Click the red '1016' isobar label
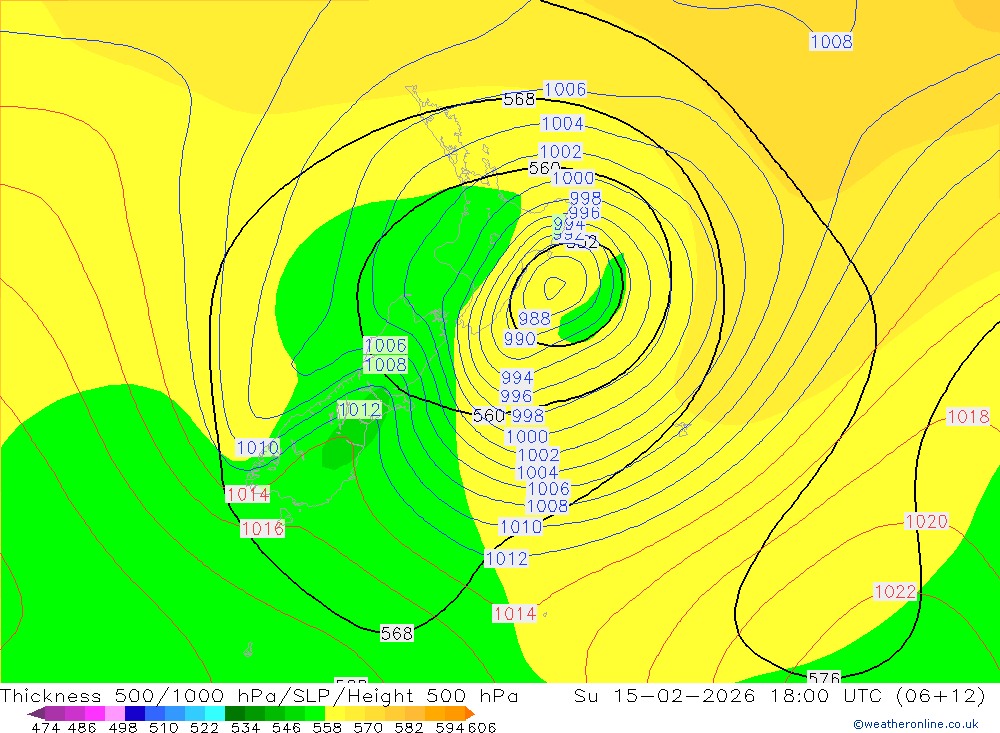1000x733 pixels. click(x=262, y=528)
